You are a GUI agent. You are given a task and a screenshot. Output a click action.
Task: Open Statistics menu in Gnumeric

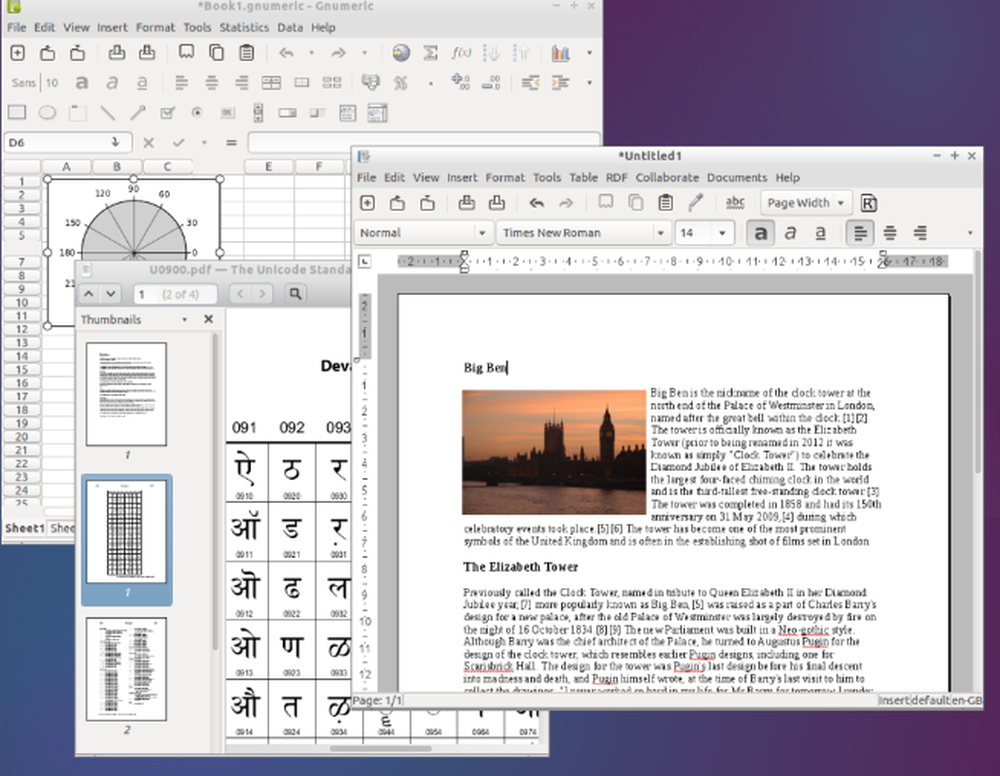[x=244, y=27]
